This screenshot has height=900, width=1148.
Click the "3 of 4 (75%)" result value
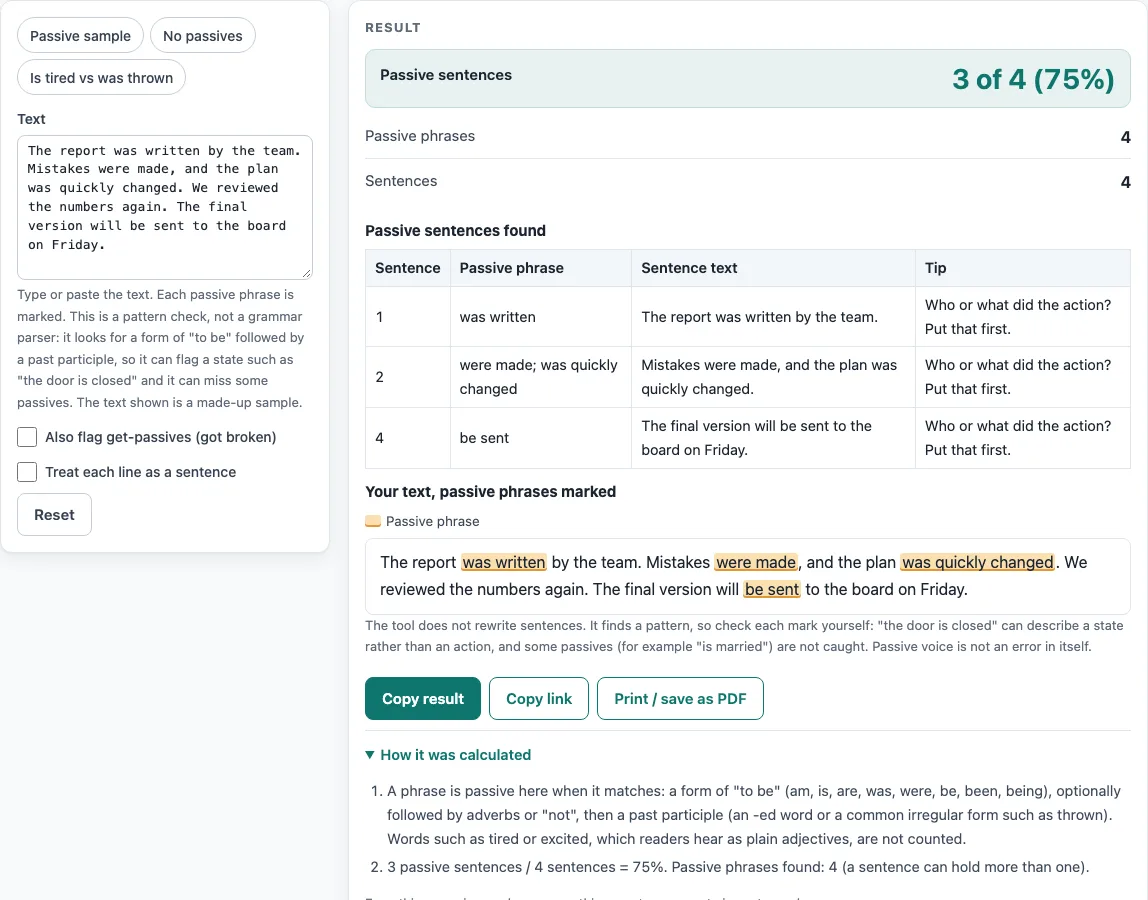1033,79
